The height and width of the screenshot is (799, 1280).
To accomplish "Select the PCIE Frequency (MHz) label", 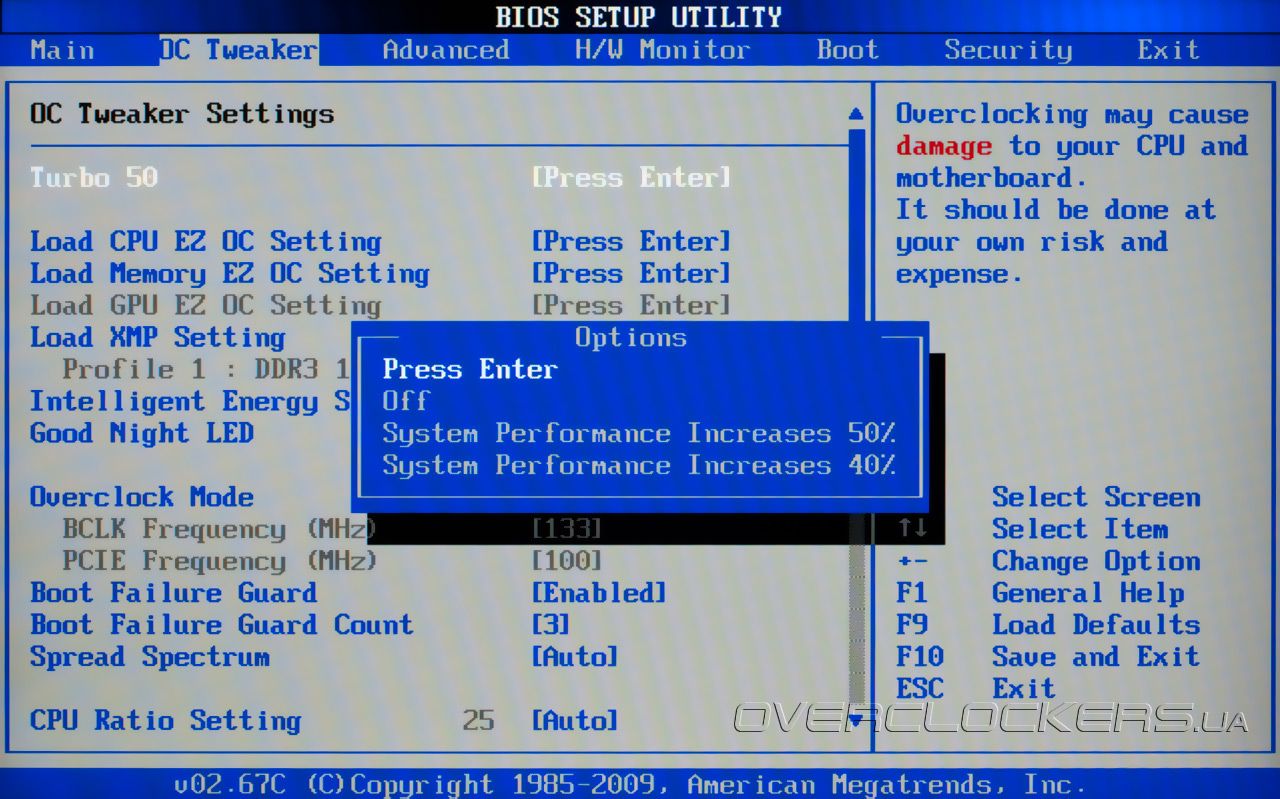I will coord(219,561).
